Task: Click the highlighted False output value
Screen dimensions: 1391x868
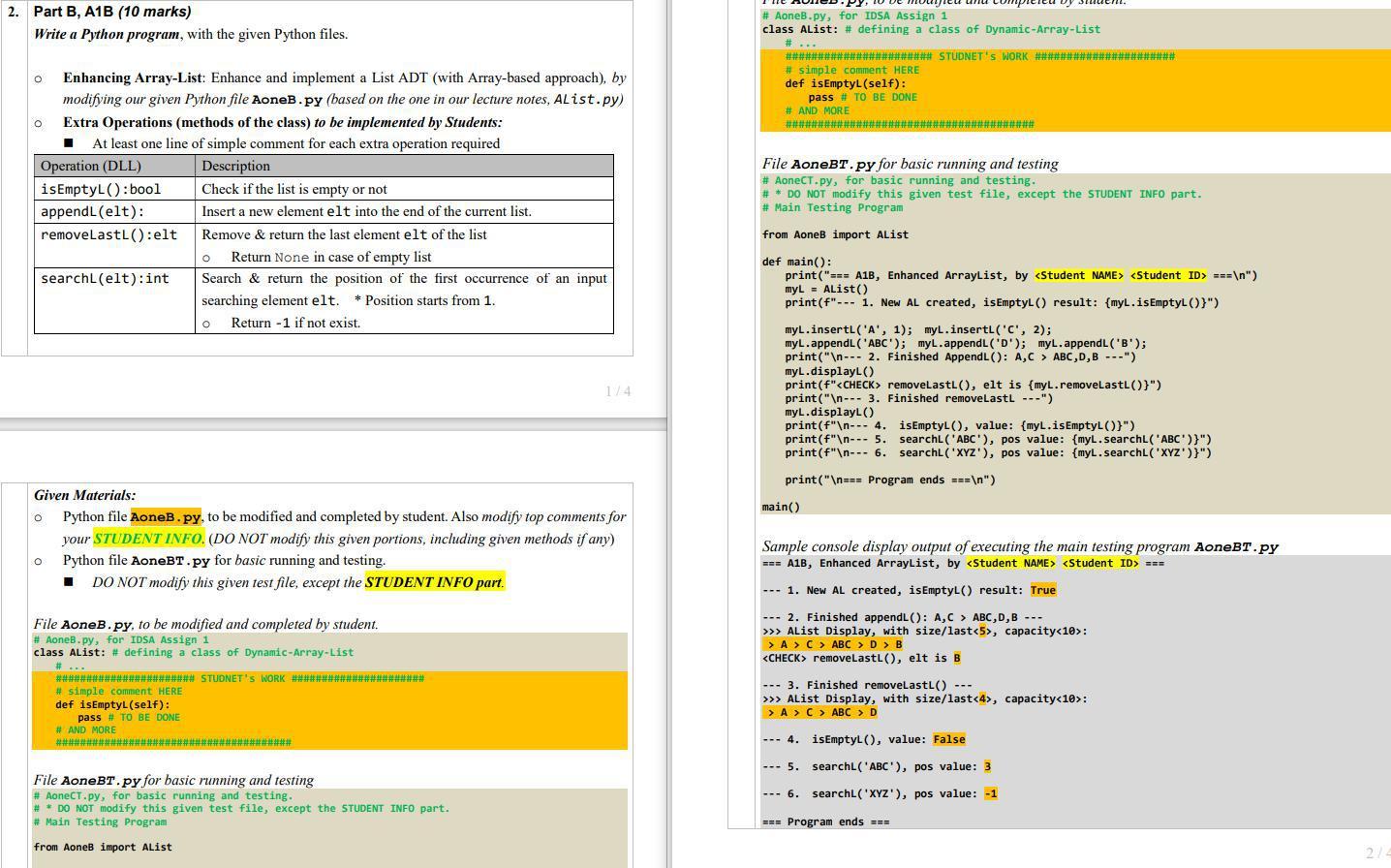Action: pos(948,738)
